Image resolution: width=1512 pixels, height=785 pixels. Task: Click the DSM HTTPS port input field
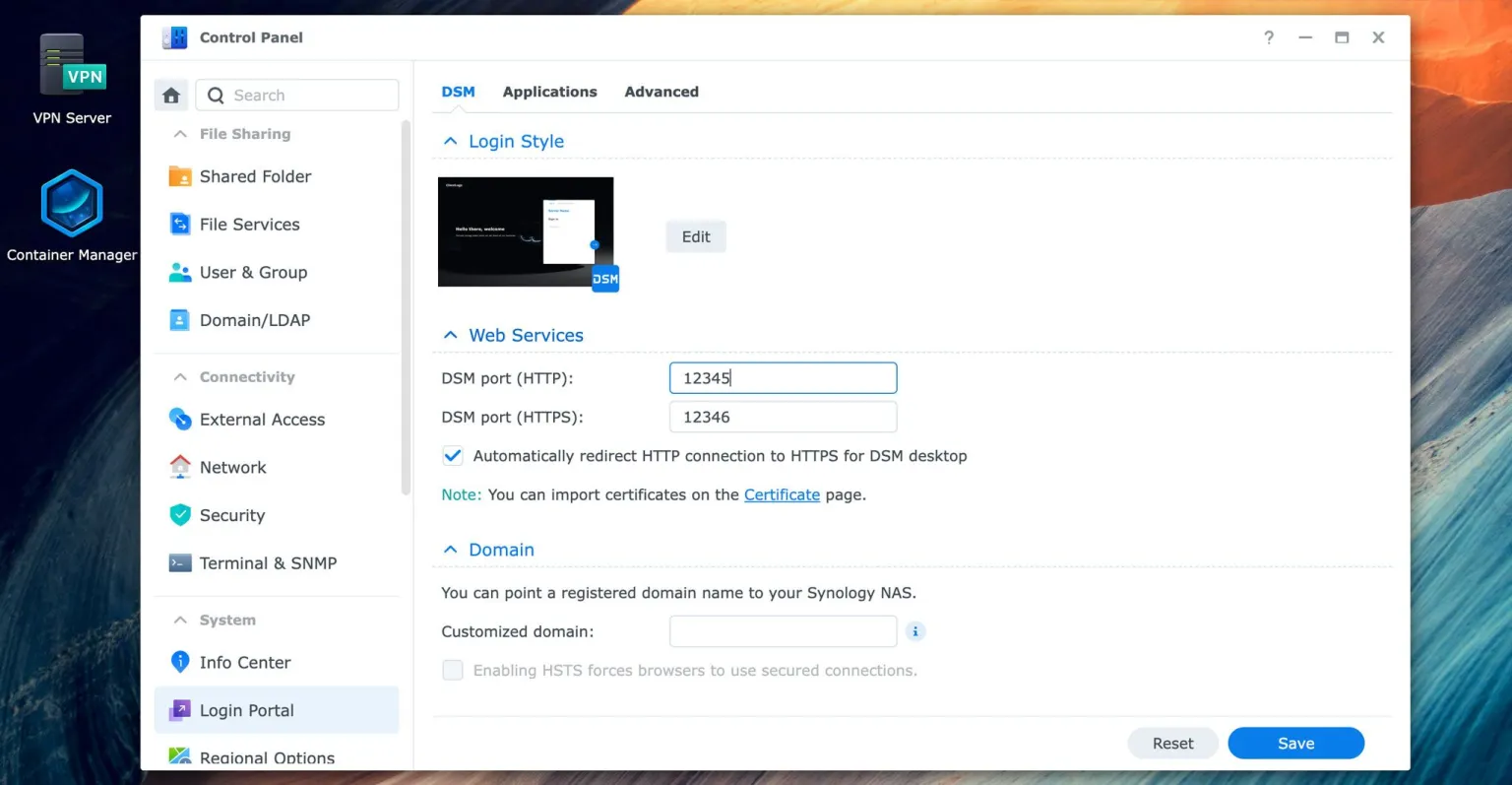click(783, 417)
